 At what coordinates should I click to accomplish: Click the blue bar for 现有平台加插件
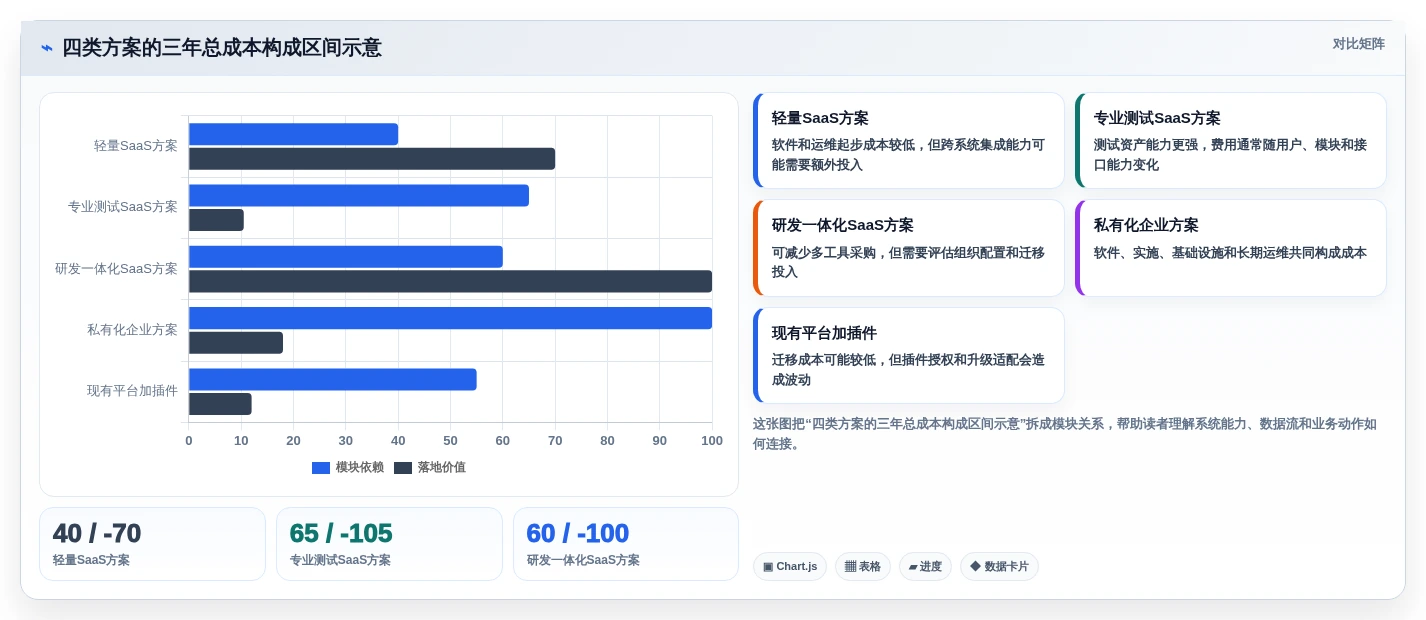(333, 380)
